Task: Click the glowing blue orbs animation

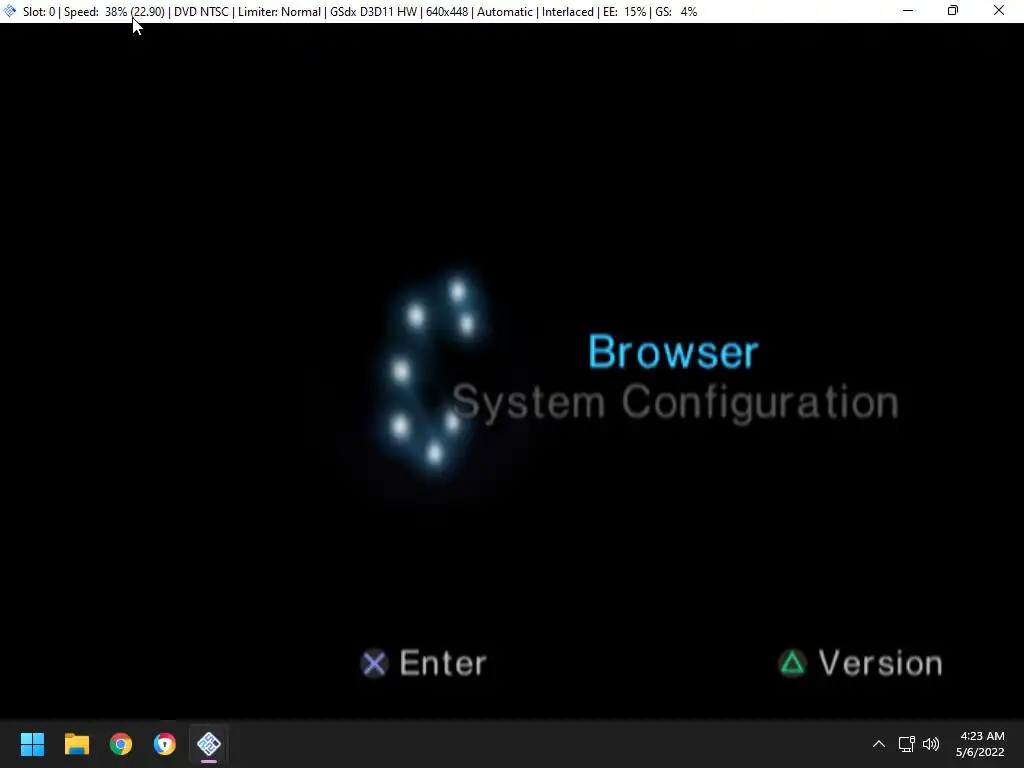Action: pos(432,372)
